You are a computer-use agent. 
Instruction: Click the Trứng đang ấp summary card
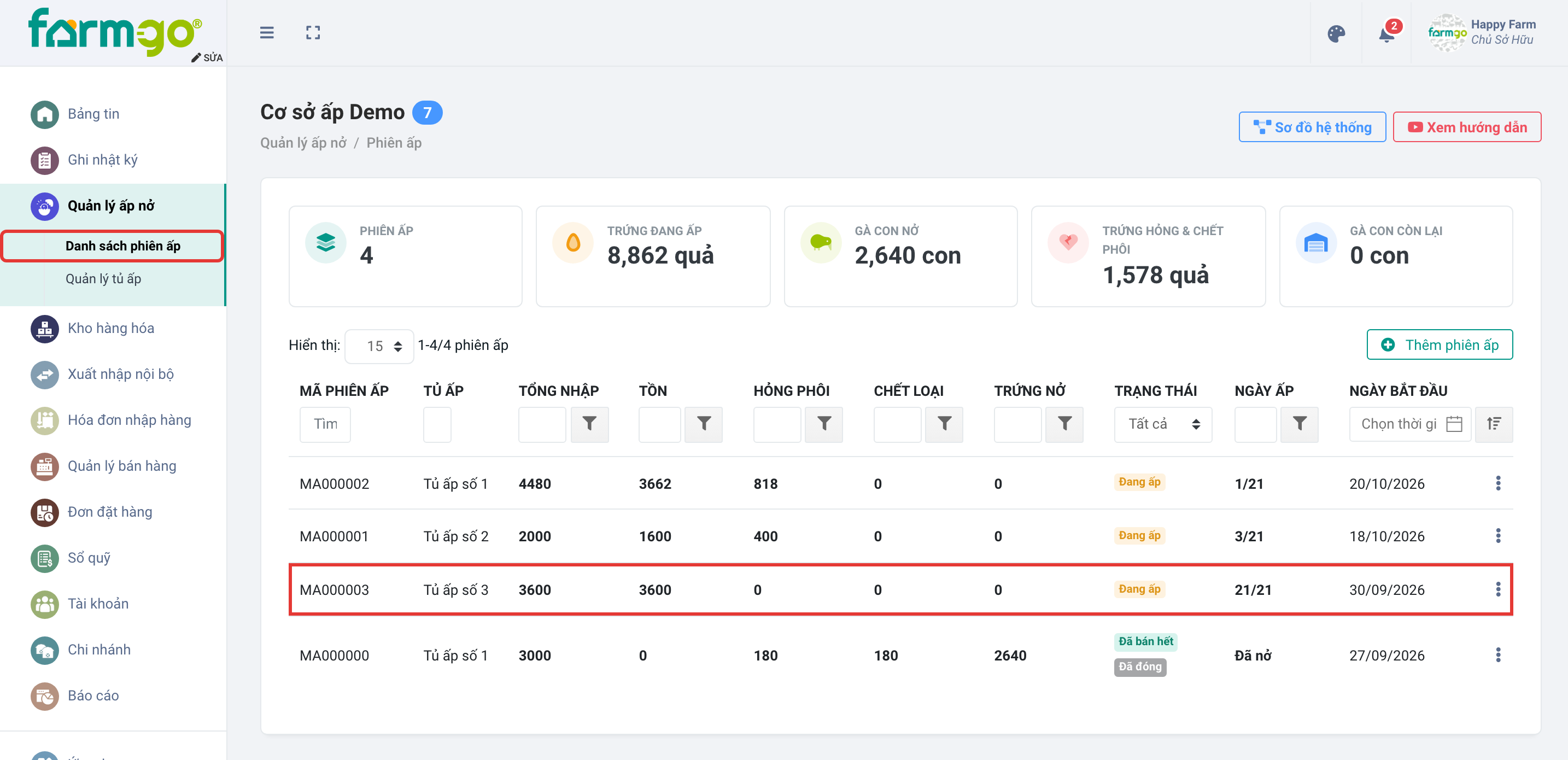click(653, 256)
